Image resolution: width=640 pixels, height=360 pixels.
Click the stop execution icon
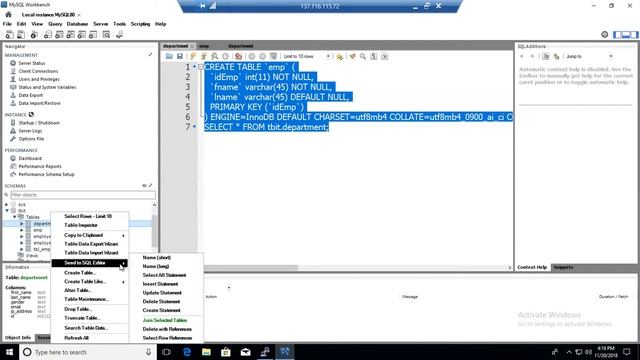click(x=225, y=56)
